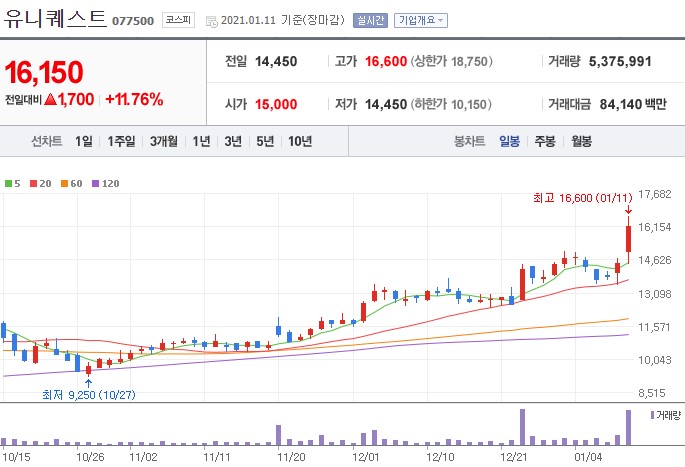Click the 거래량 volume legend marker
The image size is (685, 467).
653,415
